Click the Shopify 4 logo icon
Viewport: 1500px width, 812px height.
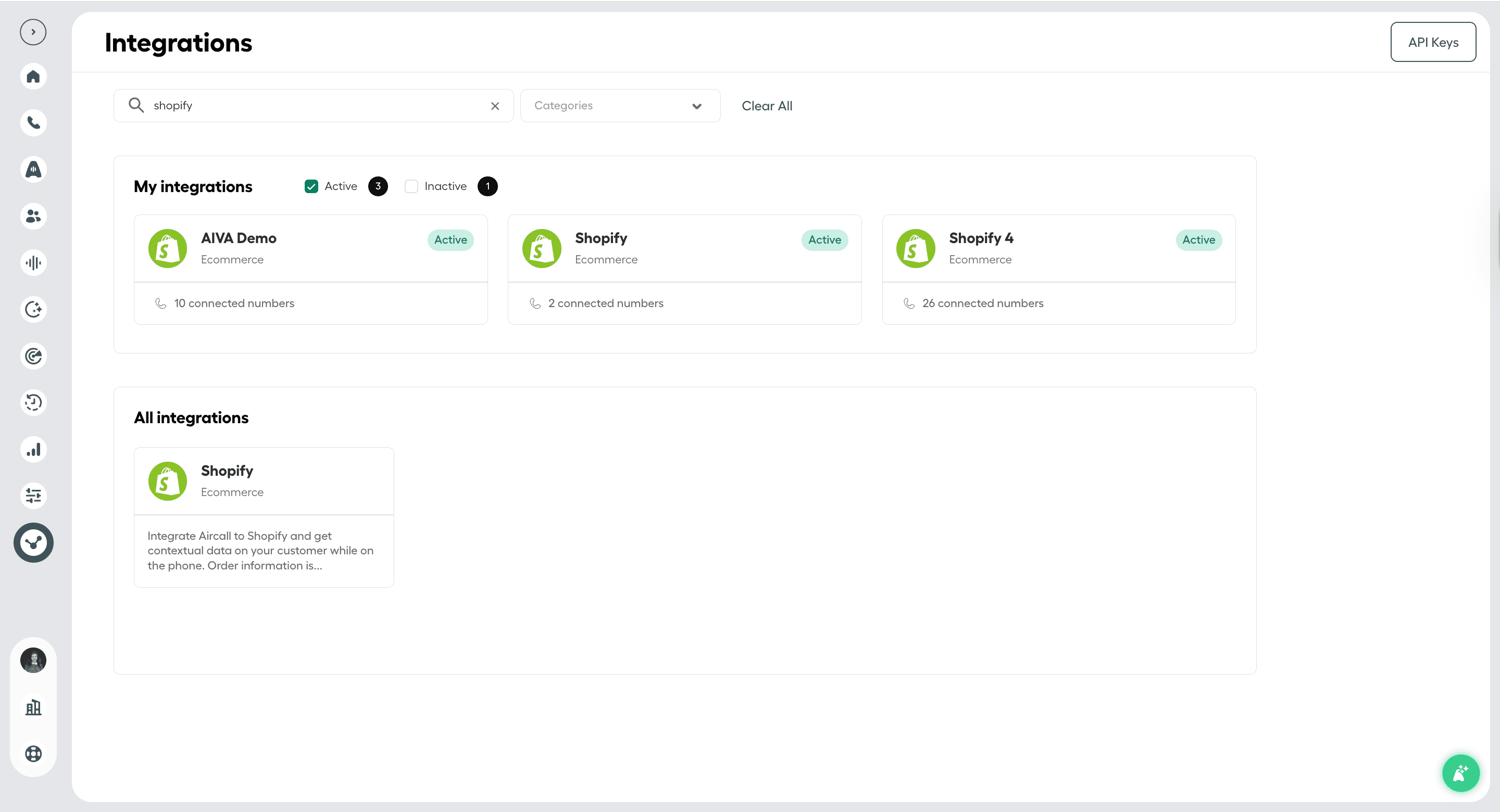(x=916, y=249)
